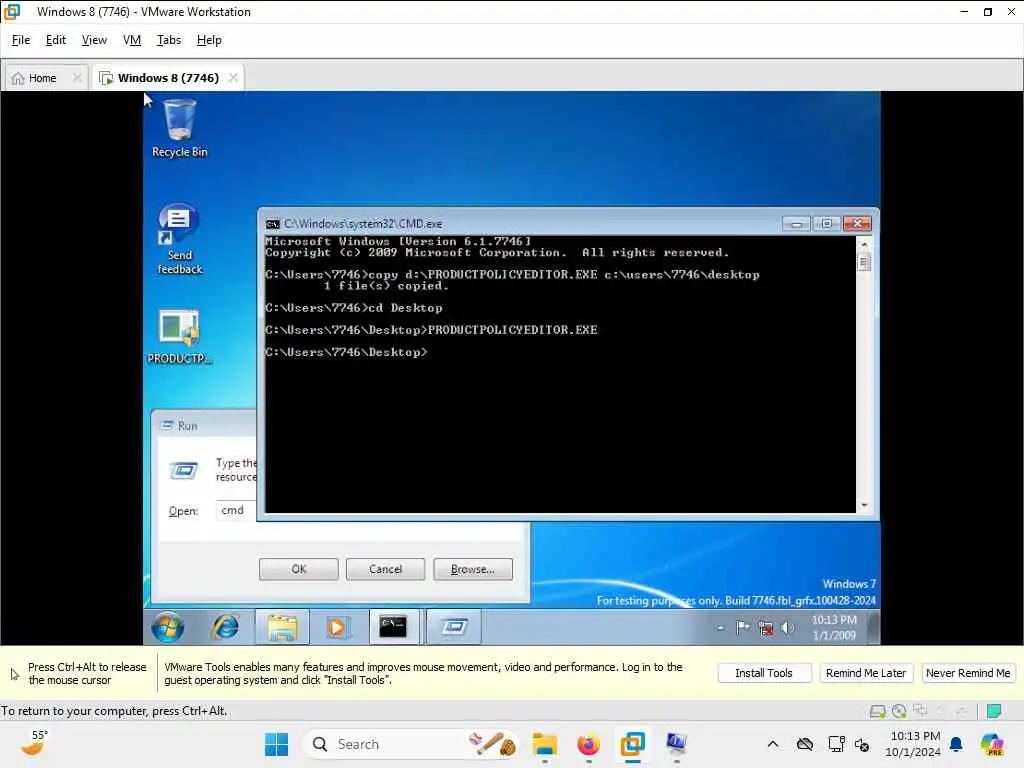Screen dimensions: 1024x768
Task: Open the host Windows Start button
Action: click(277, 744)
